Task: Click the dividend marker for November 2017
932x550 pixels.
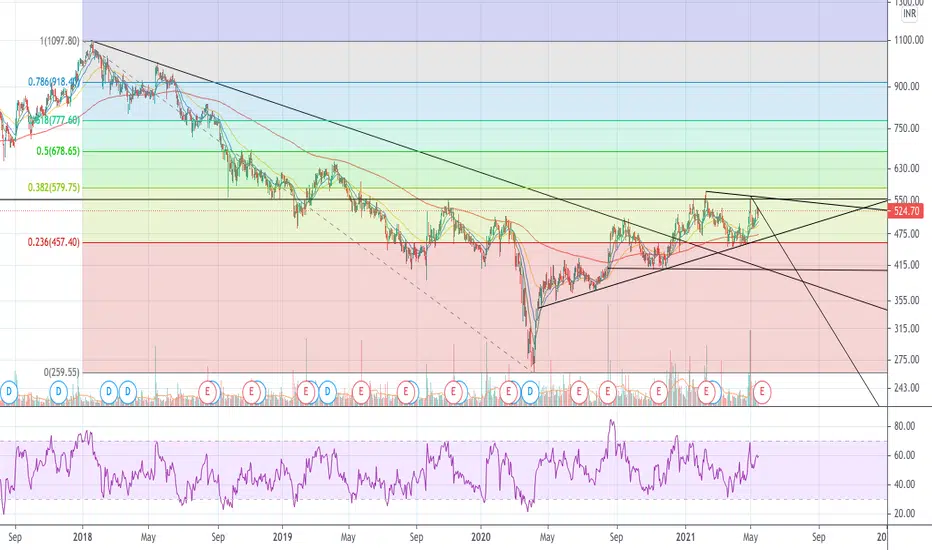Action: (x=58, y=392)
